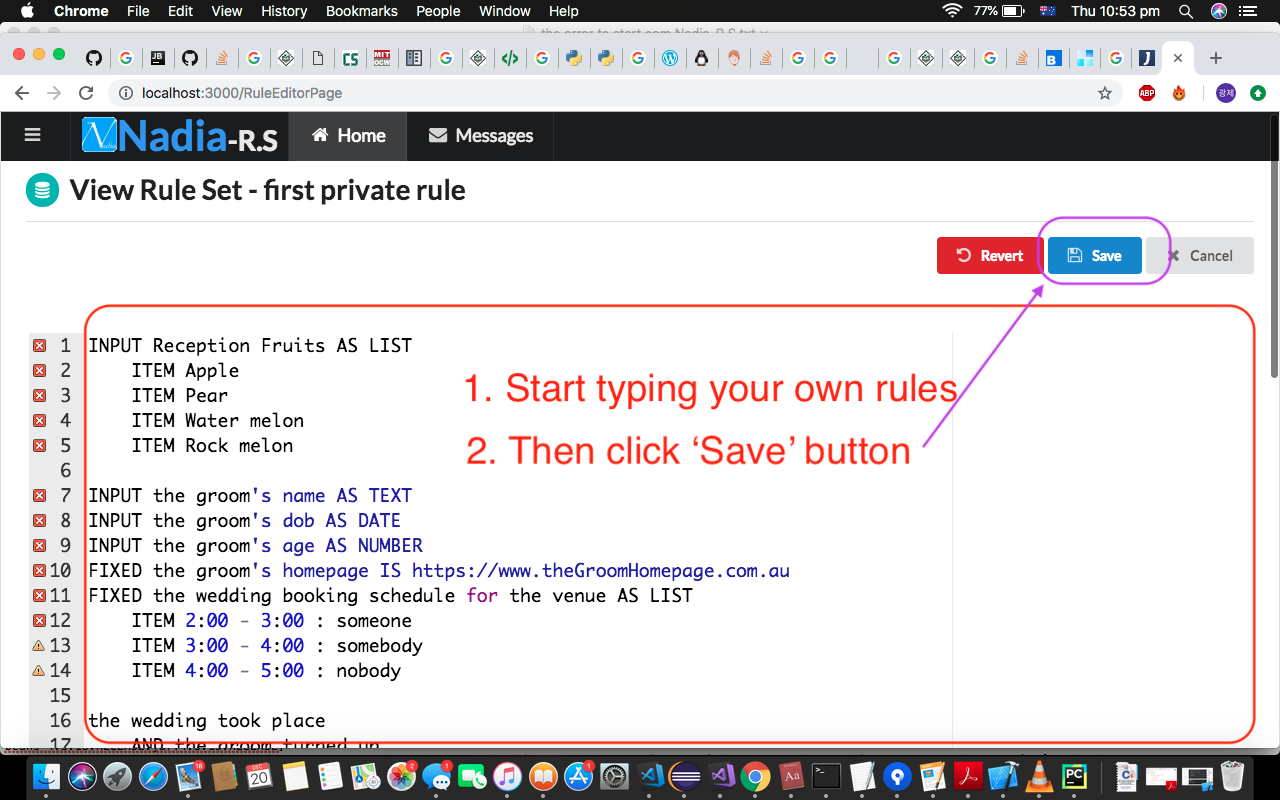Go to Home in the navbar
The height and width of the screenshot is (800, 1280).
click(x=348, y=136)
